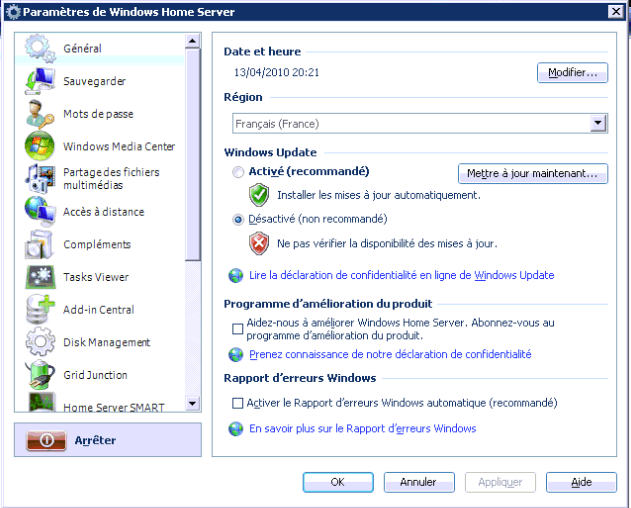
Task: Check the product improvement program checkbox
Action: click(238, 329)
